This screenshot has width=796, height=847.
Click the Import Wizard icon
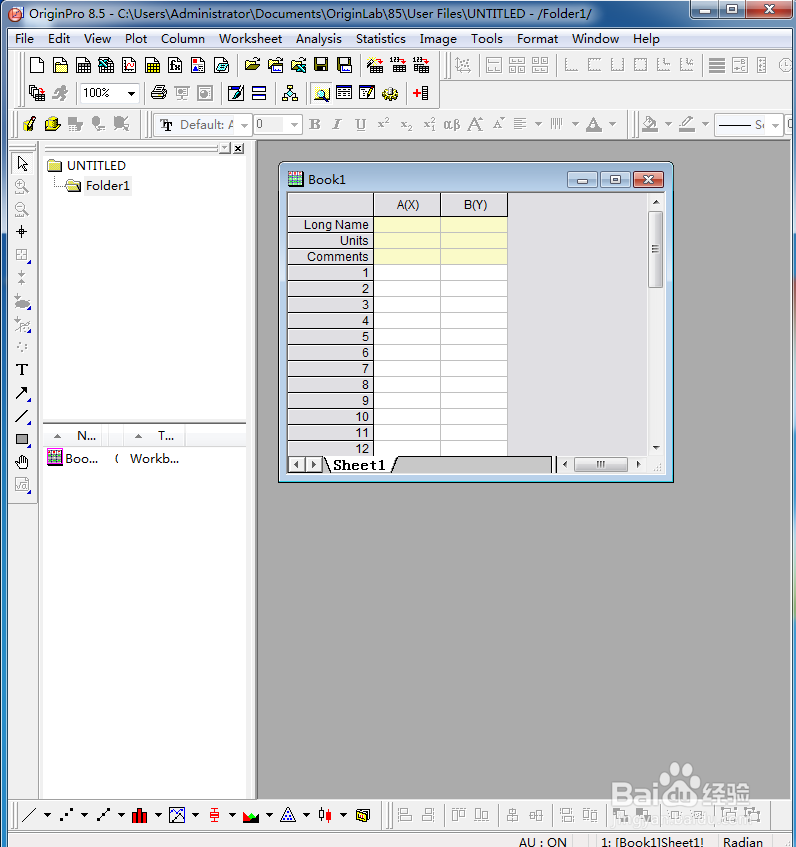pyautogui.click(x=375, y=65)
